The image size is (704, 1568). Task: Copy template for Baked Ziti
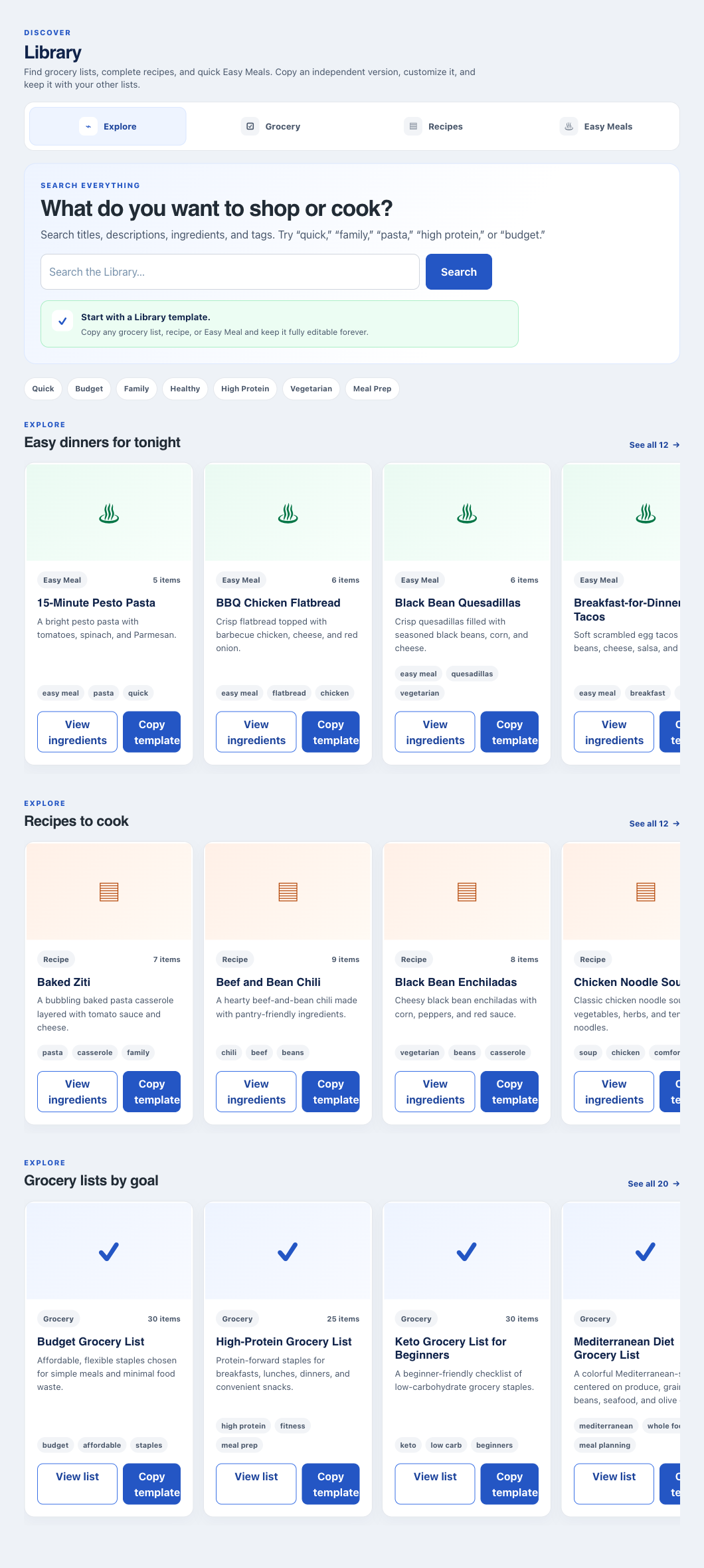151,1092
